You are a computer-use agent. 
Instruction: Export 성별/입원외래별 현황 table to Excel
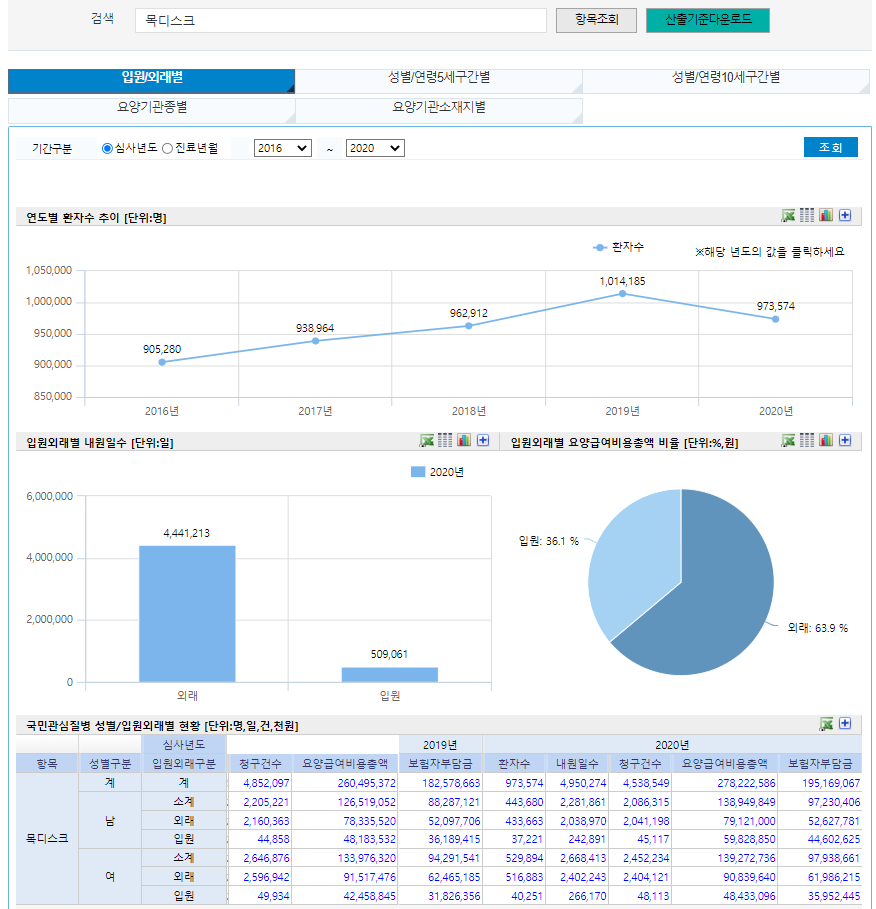coord(826,723)
